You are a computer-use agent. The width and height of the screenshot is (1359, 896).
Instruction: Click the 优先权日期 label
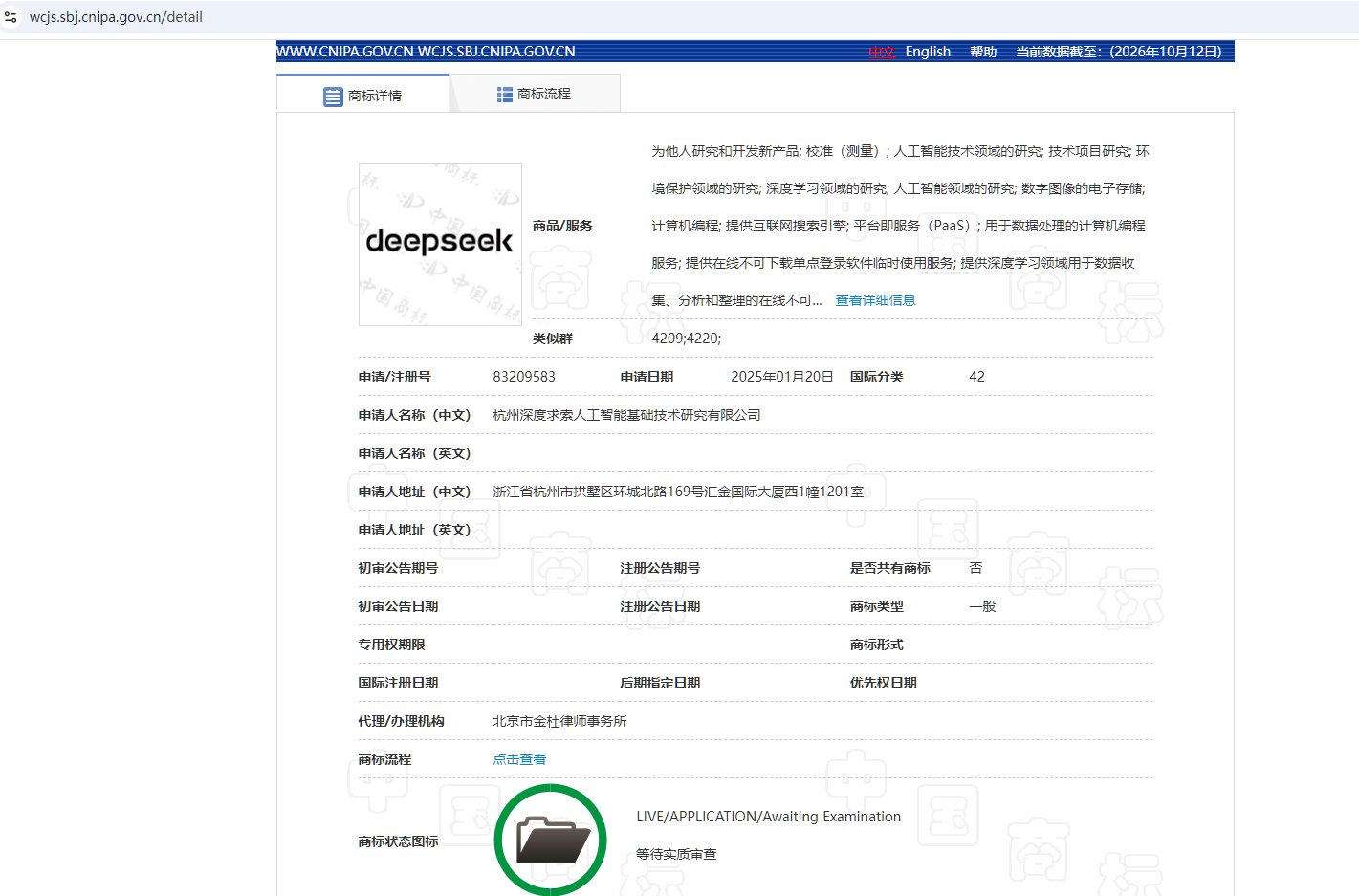click(884, 683)
